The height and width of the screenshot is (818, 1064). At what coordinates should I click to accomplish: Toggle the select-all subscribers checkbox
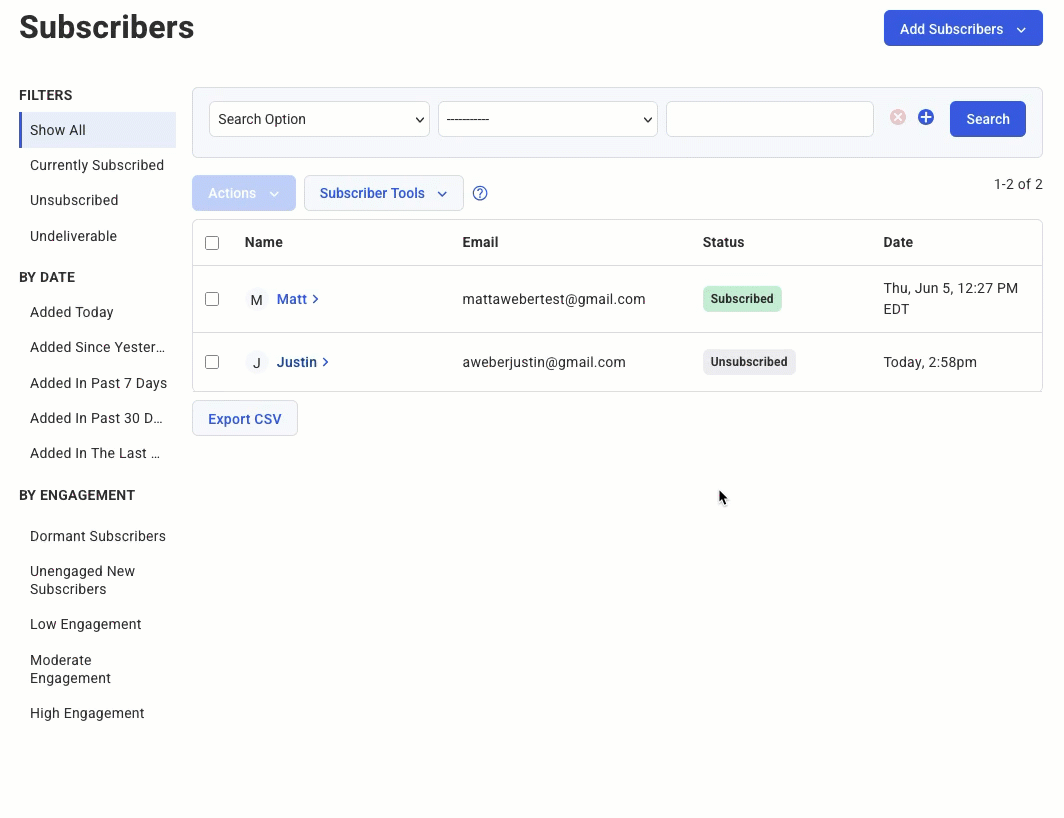212,243
